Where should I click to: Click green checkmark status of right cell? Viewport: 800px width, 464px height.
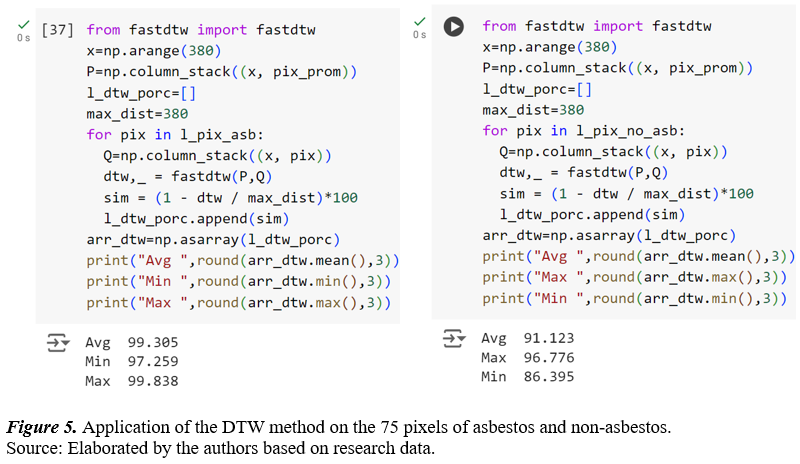click(419, 21)
